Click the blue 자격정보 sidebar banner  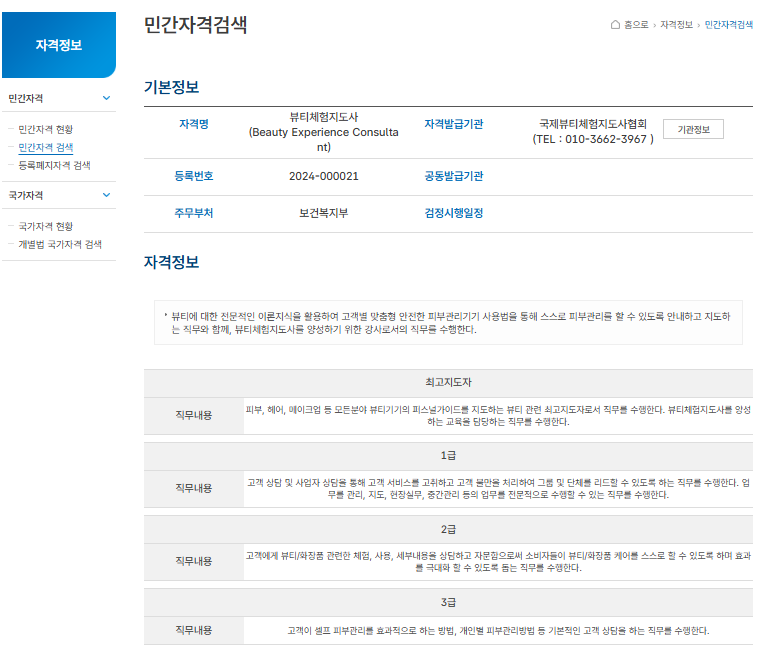tap(59, 45)
